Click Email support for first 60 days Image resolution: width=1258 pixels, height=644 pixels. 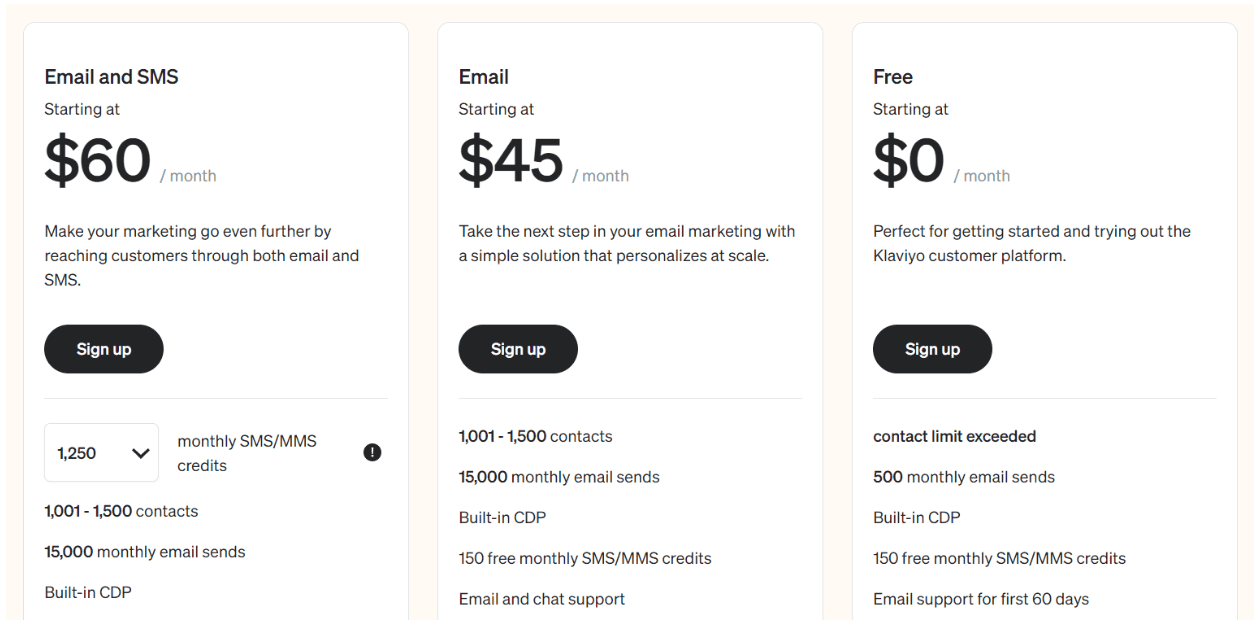[x=981, y=599]
